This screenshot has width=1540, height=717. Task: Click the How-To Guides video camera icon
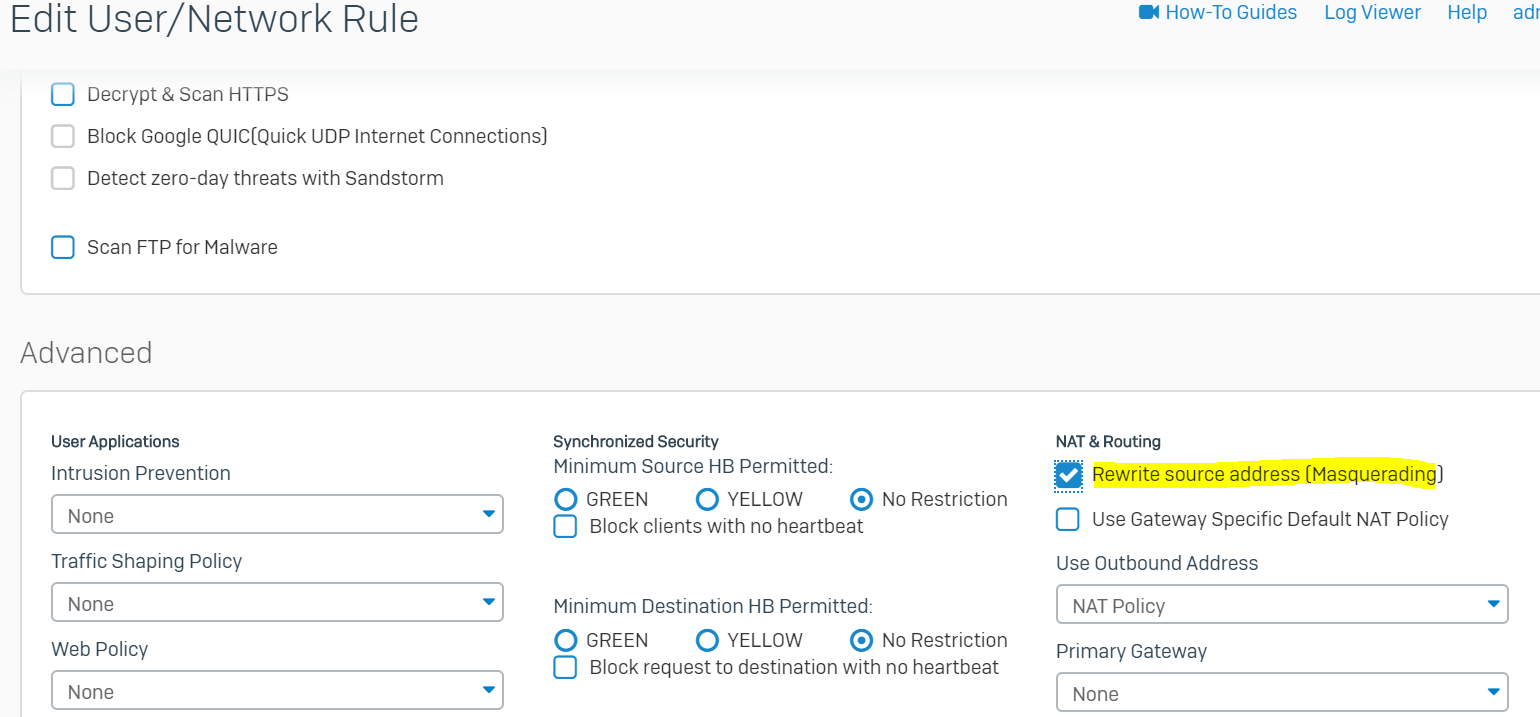click(x=1148, y=12)
